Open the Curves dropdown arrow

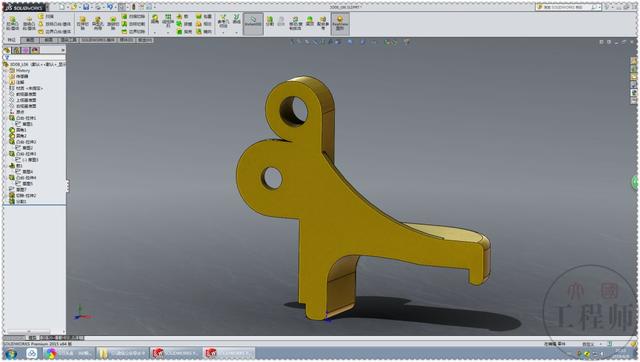pos(237,32)
